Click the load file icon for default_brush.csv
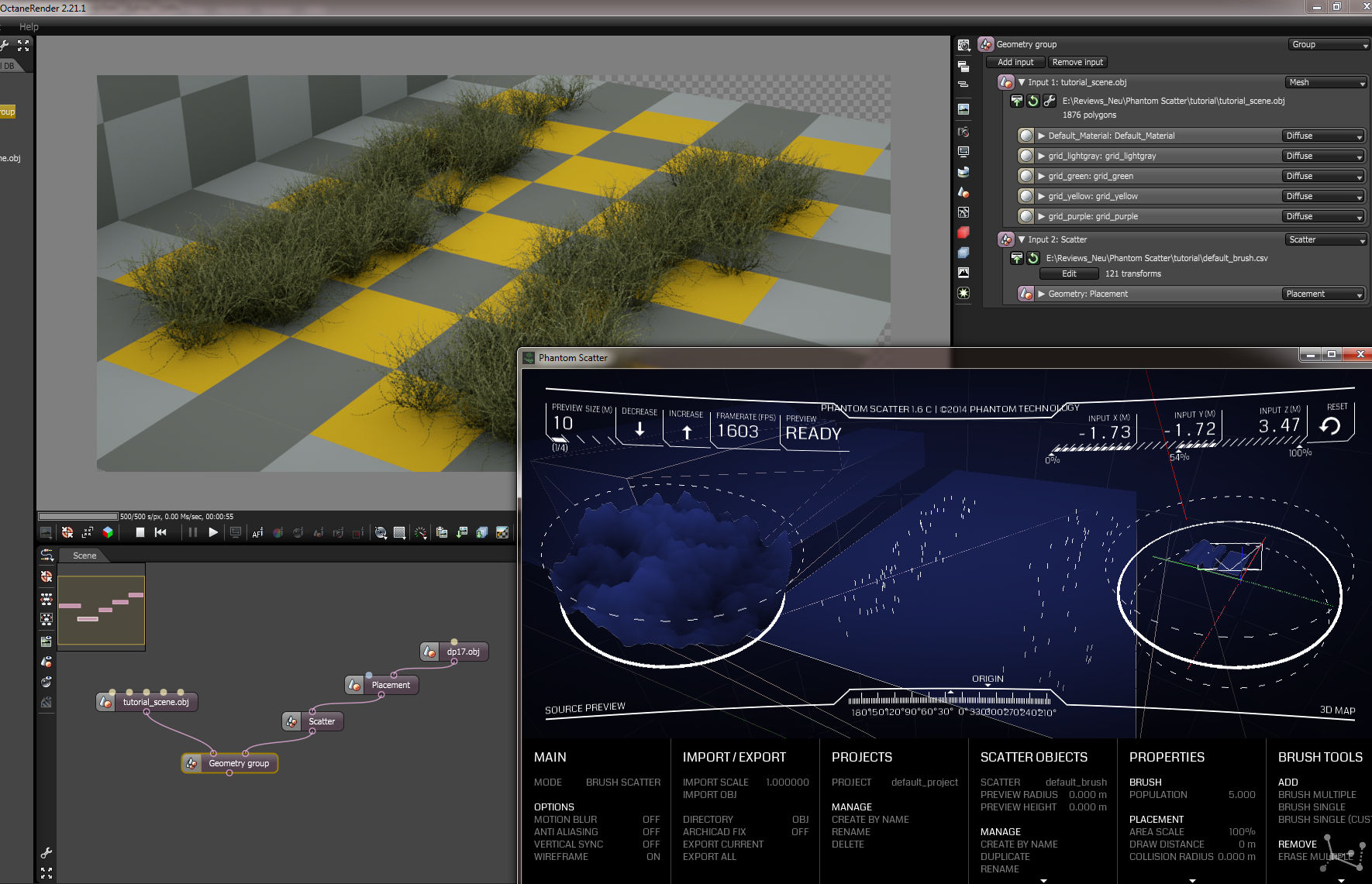 point(1016,258)
